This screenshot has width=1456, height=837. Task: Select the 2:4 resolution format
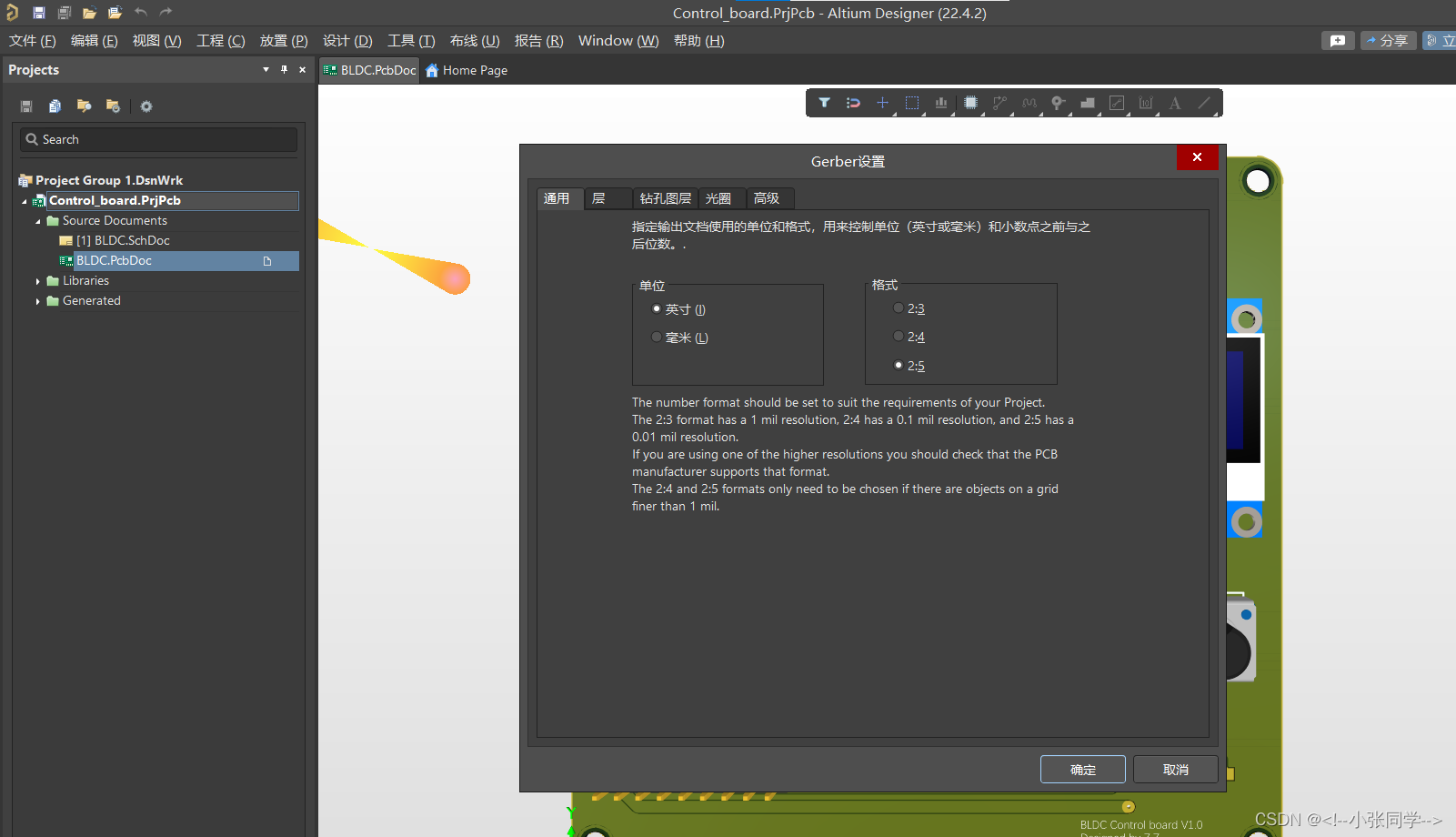(x=899, y=336)
